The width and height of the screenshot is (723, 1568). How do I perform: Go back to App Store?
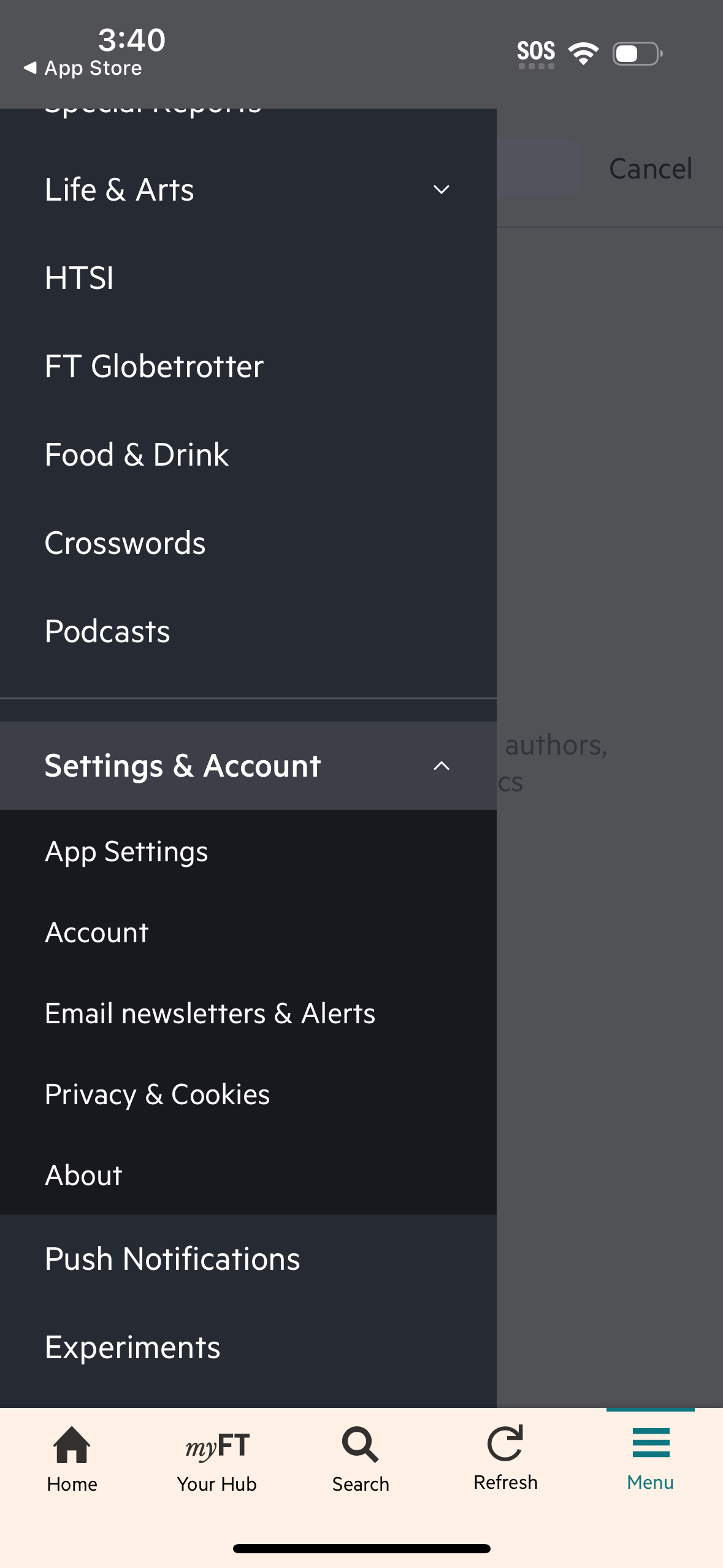click(83, 68)
